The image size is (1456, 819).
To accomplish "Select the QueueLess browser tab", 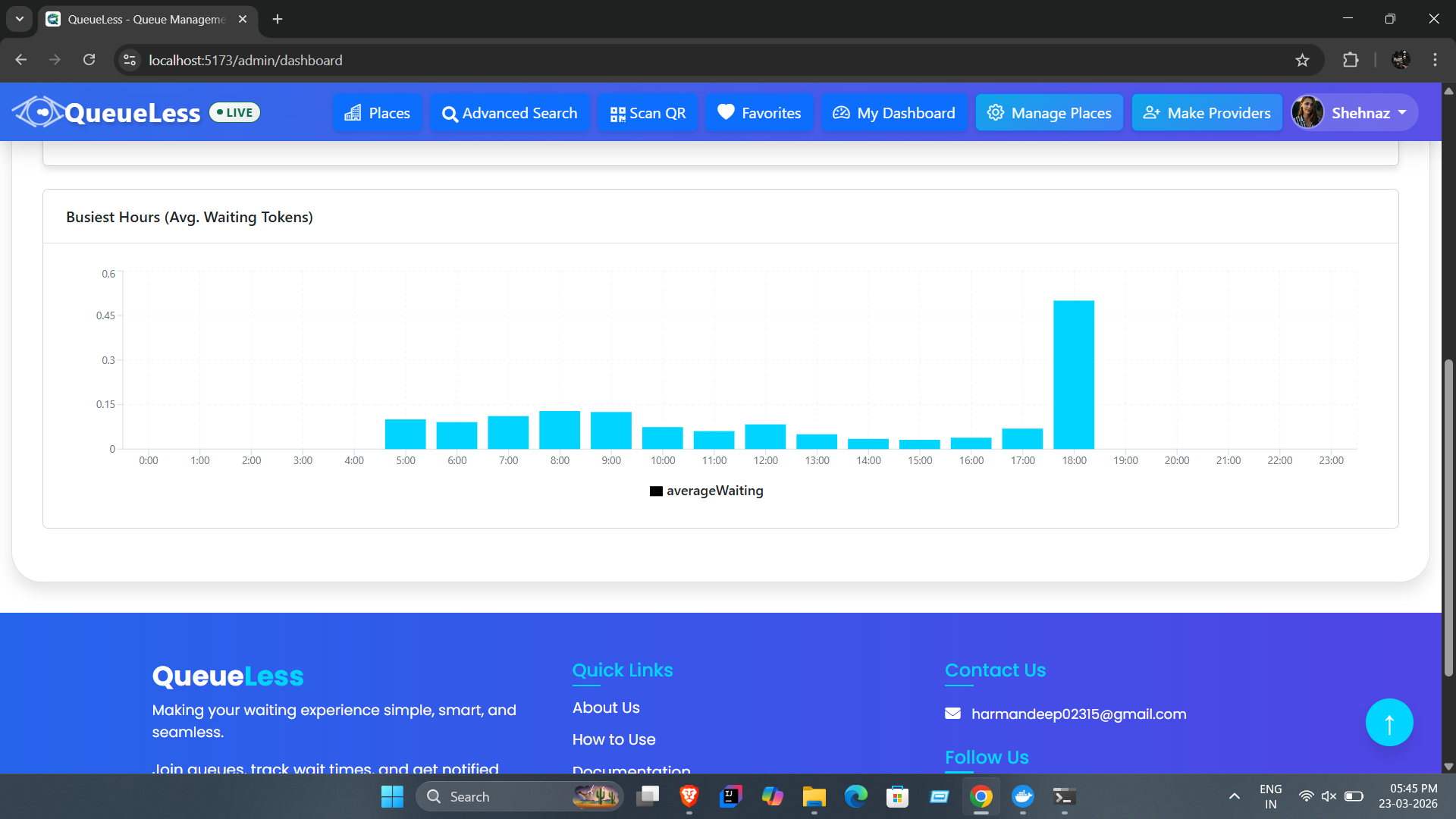I will [146, 19].
